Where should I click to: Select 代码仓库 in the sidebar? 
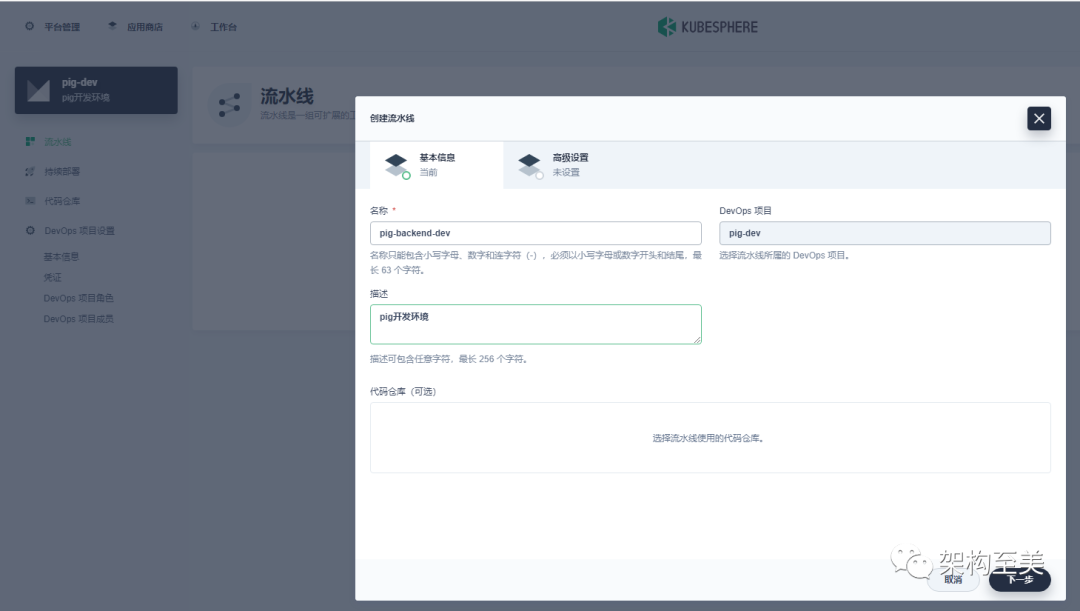(x=62, y=201)
